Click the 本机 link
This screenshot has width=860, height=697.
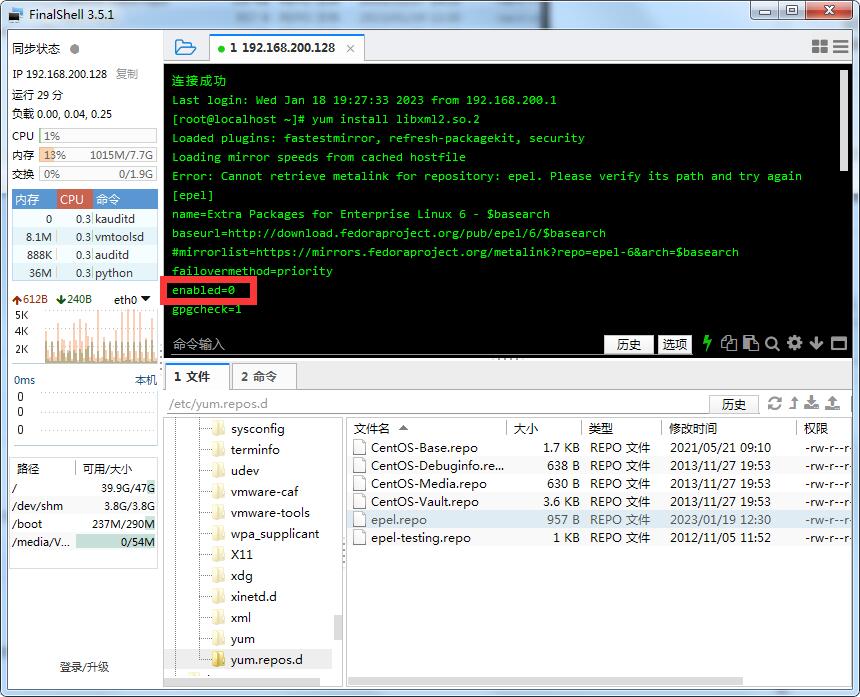[146, 379]
